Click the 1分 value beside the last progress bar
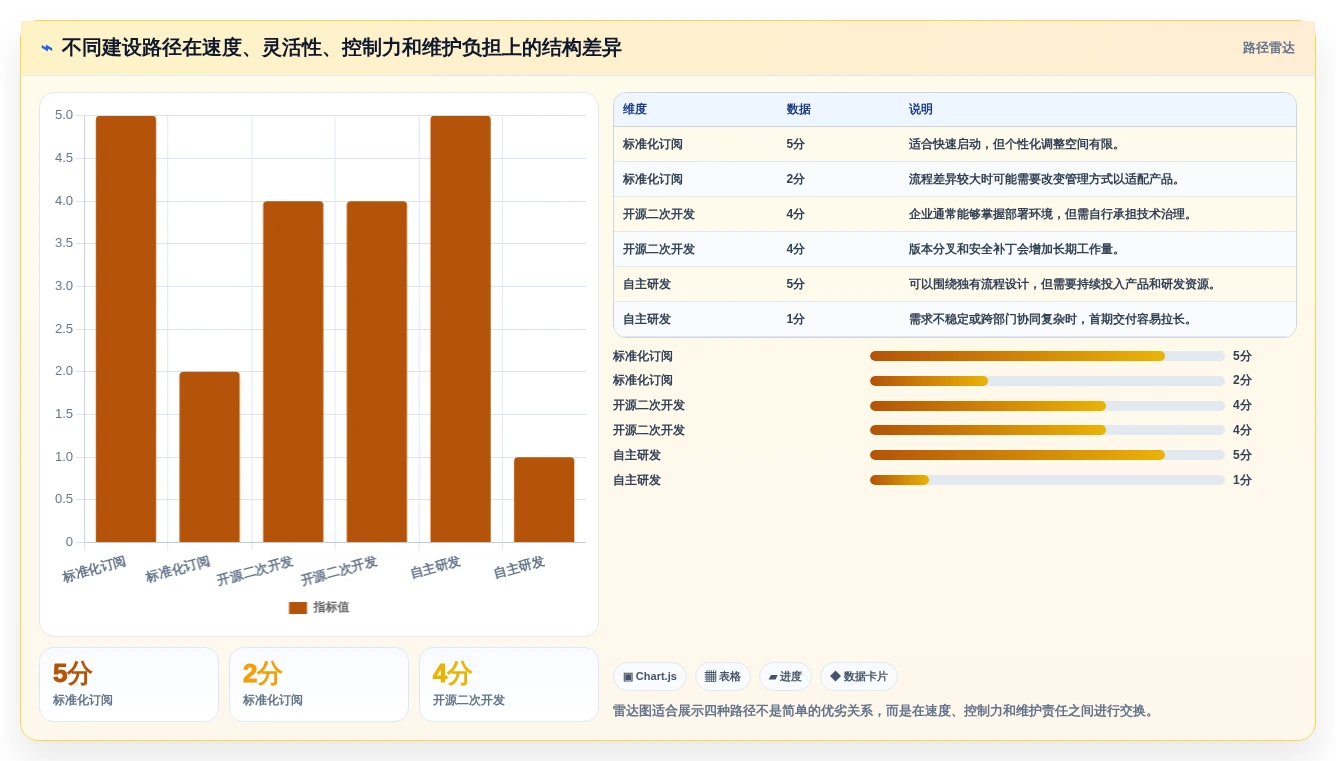 [x=1242, y=480]
